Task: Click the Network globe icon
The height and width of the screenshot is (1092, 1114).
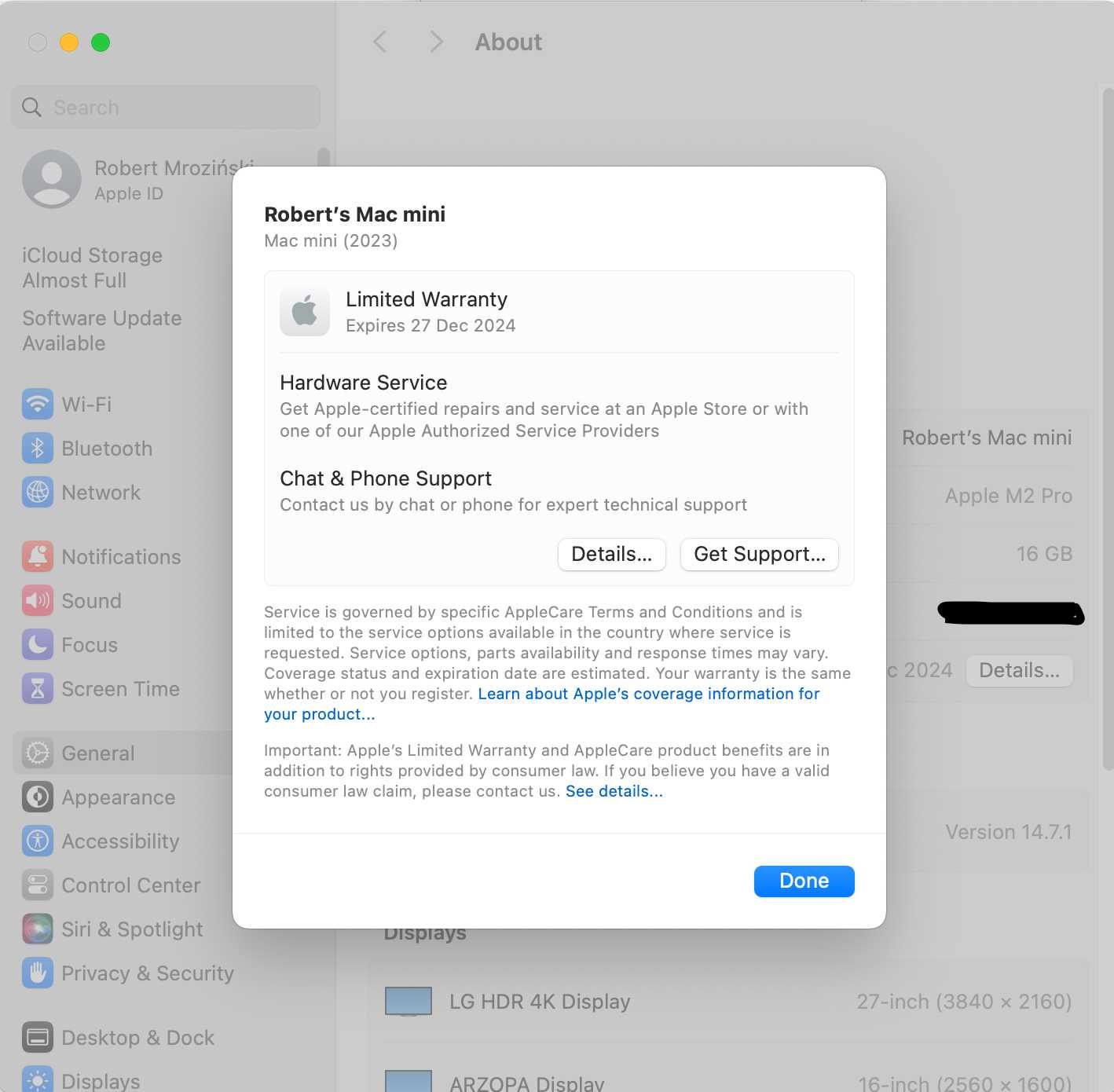Action: (38, 493)
